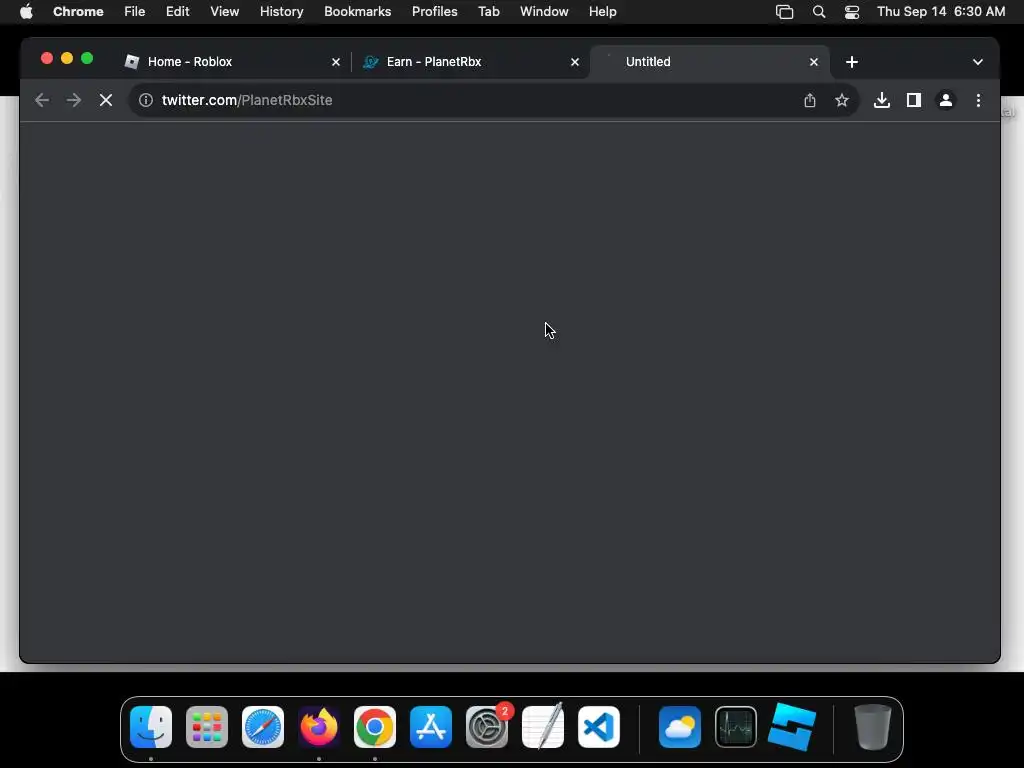Minimize the Chrome window with yellow button
Image resolution: width=1024 pixels, height=768 pixels.
click(x=67, y=58)
